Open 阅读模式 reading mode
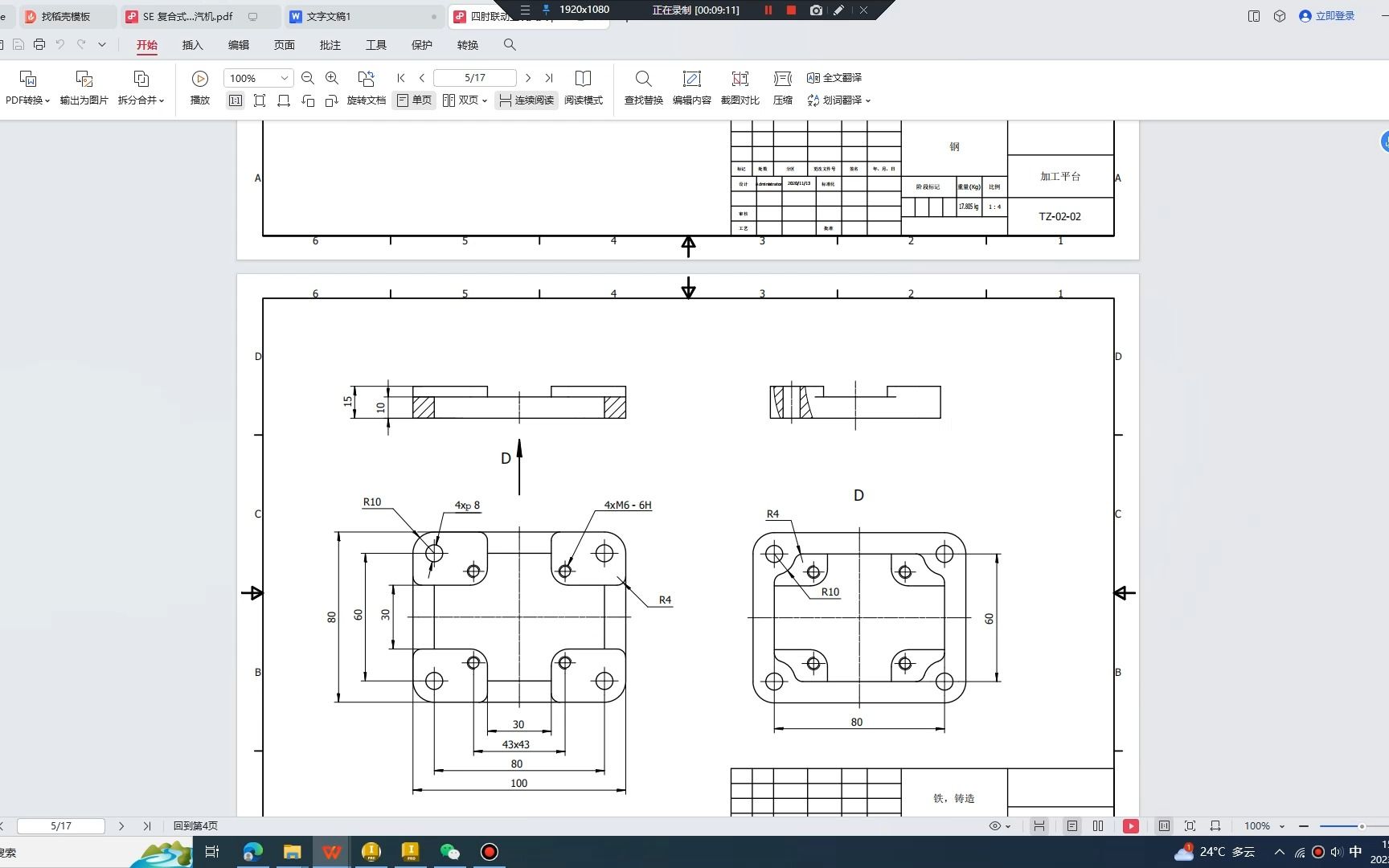Viewport: 1389px width, 868px height. point(584,88)
